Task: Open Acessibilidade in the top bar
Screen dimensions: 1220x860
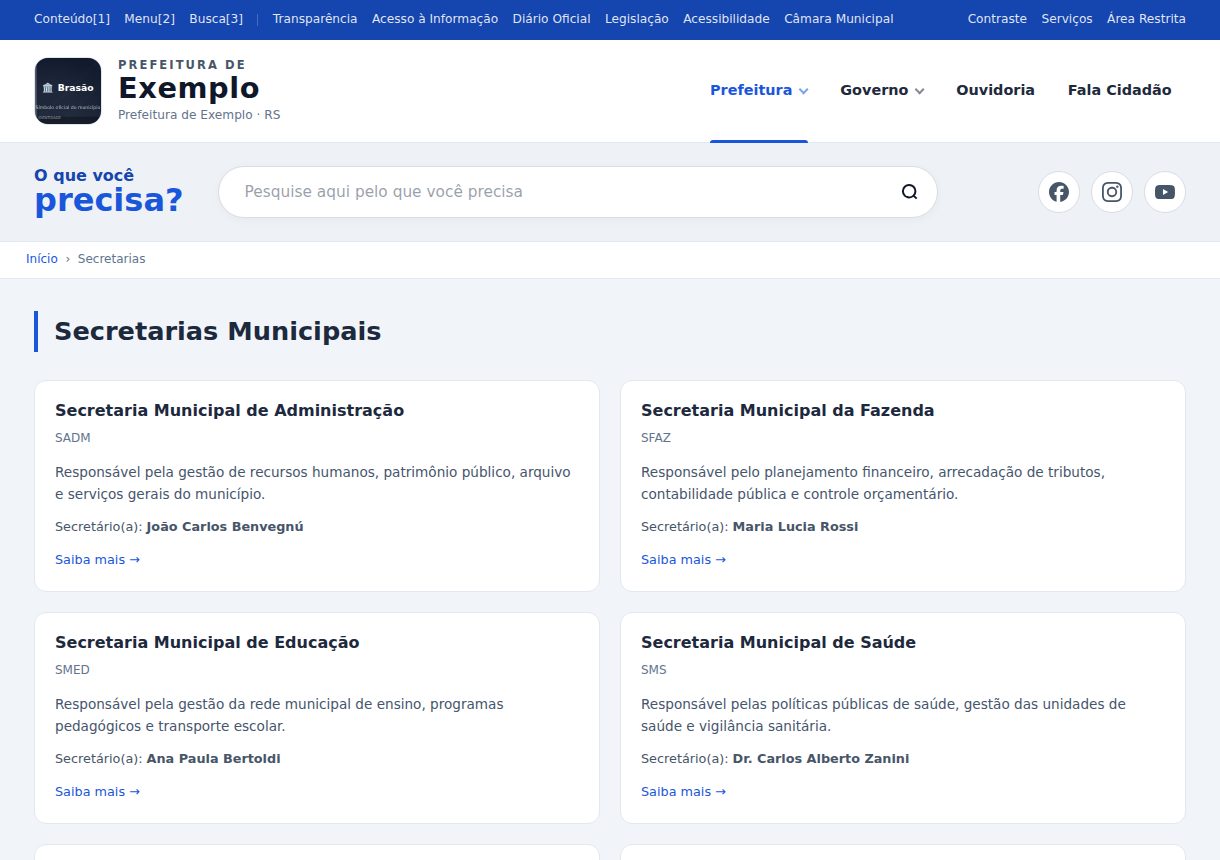Action: [x=726, y=19]
